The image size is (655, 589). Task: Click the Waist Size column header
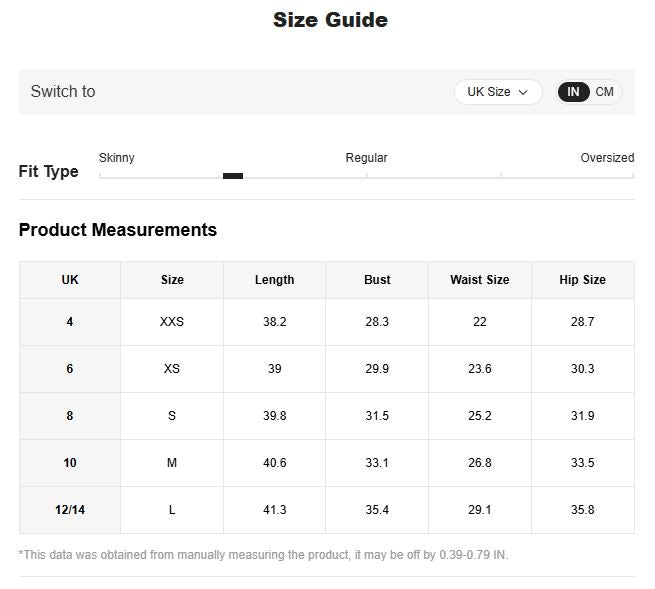479,280
